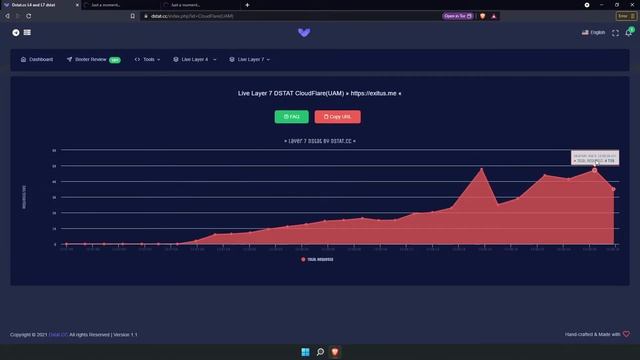Click the address bar URL field

pos(292,16)
